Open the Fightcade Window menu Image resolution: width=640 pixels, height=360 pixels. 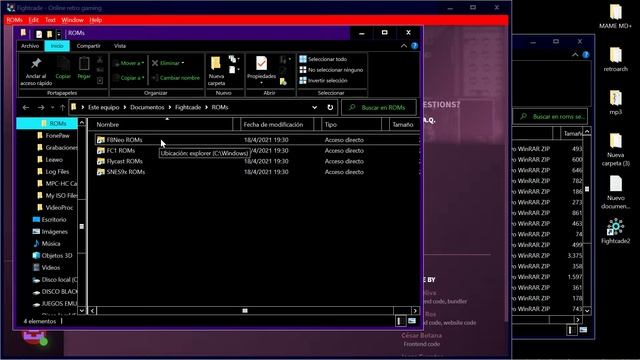pyautogui.click(x=72, y=20)
